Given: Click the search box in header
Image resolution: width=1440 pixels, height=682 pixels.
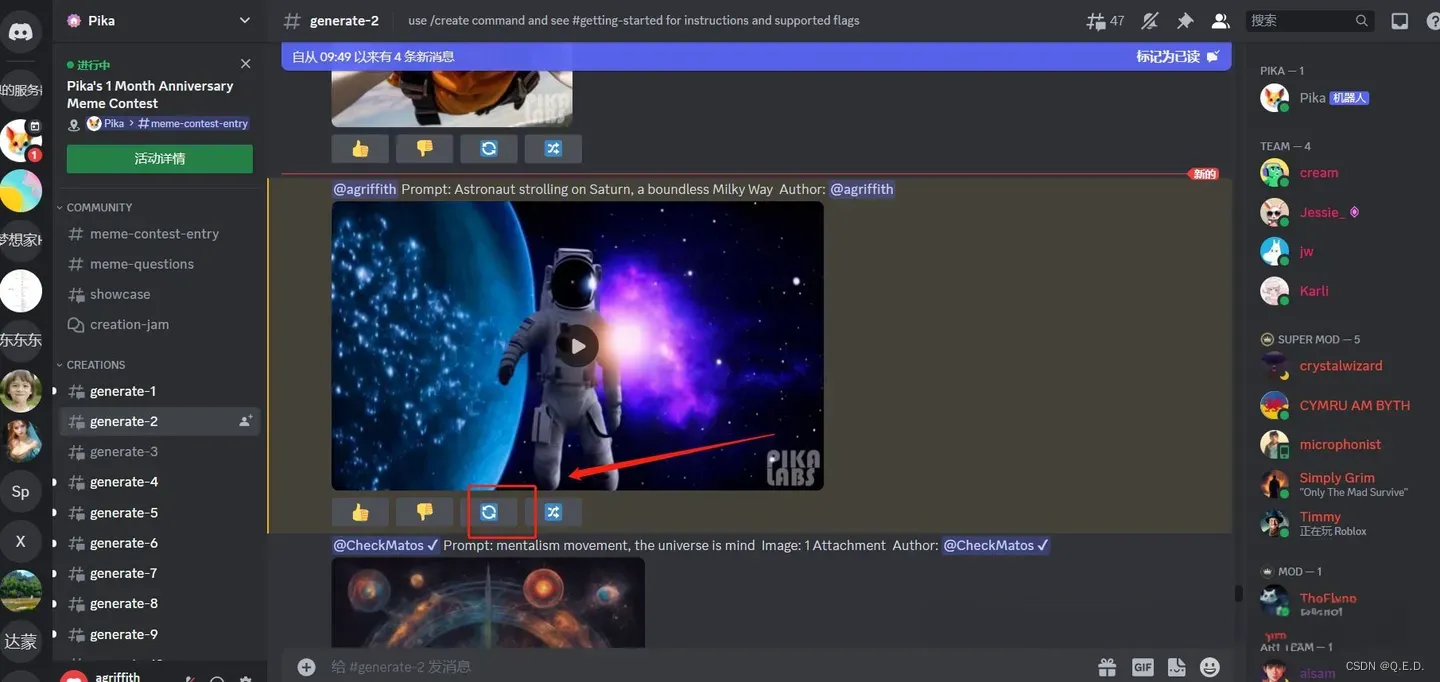Looking at the screenshot, I should 1310,20.
